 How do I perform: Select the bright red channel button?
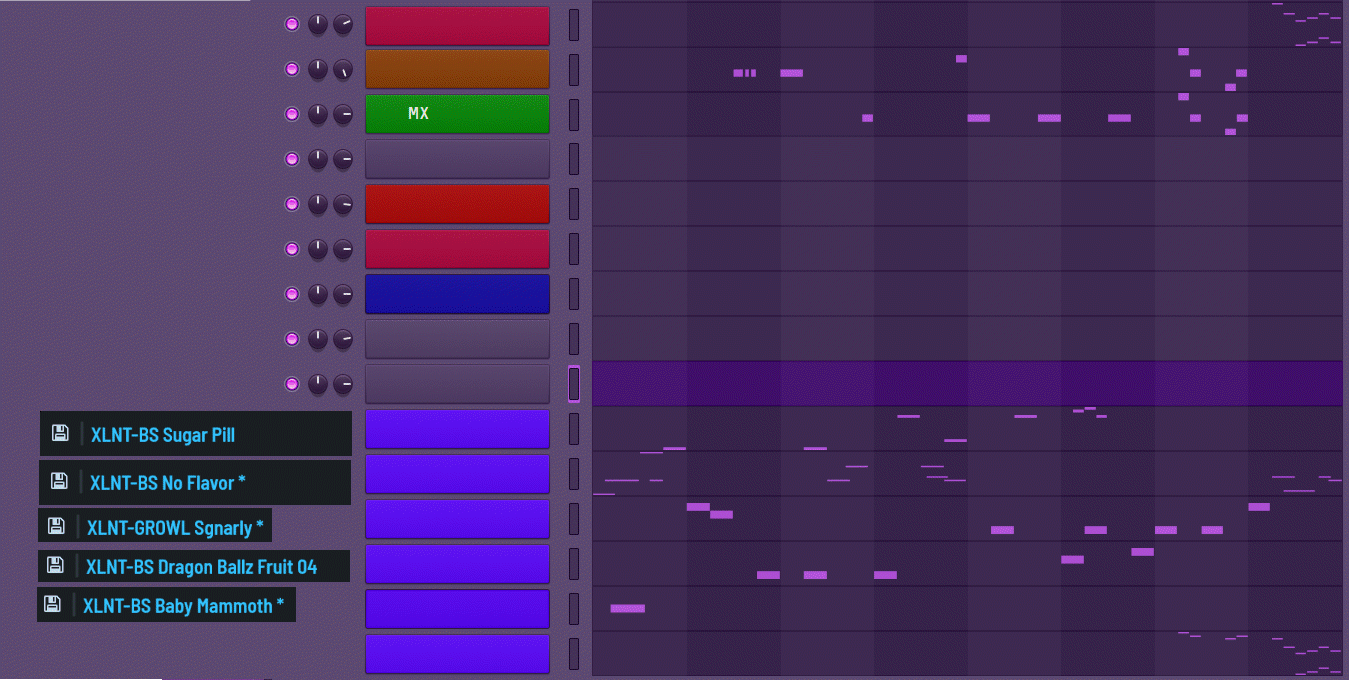click(x=457, y=204)
